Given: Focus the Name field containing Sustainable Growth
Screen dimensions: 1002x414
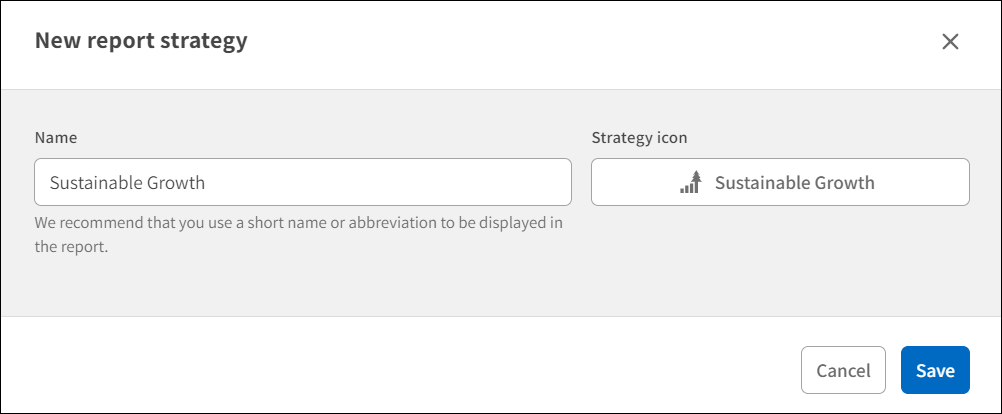Looking at the screenshot, I should [x=302, y=182].
